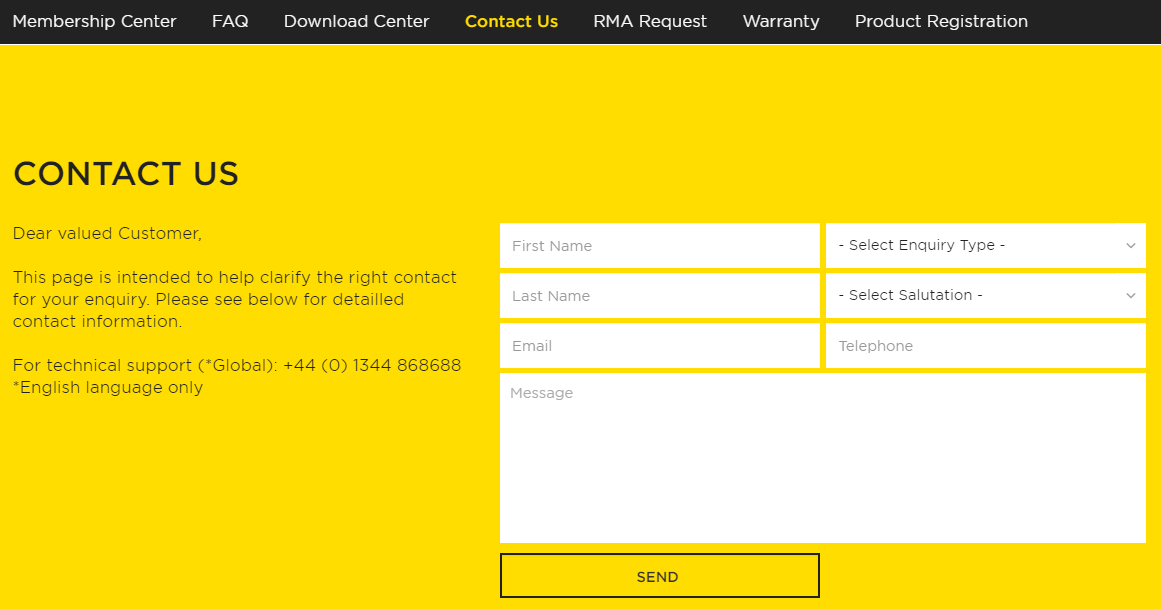The height and width of the screenshot is (609, 1161).
Task: Open the Download Center tab
Action: (x=356, y=21)
